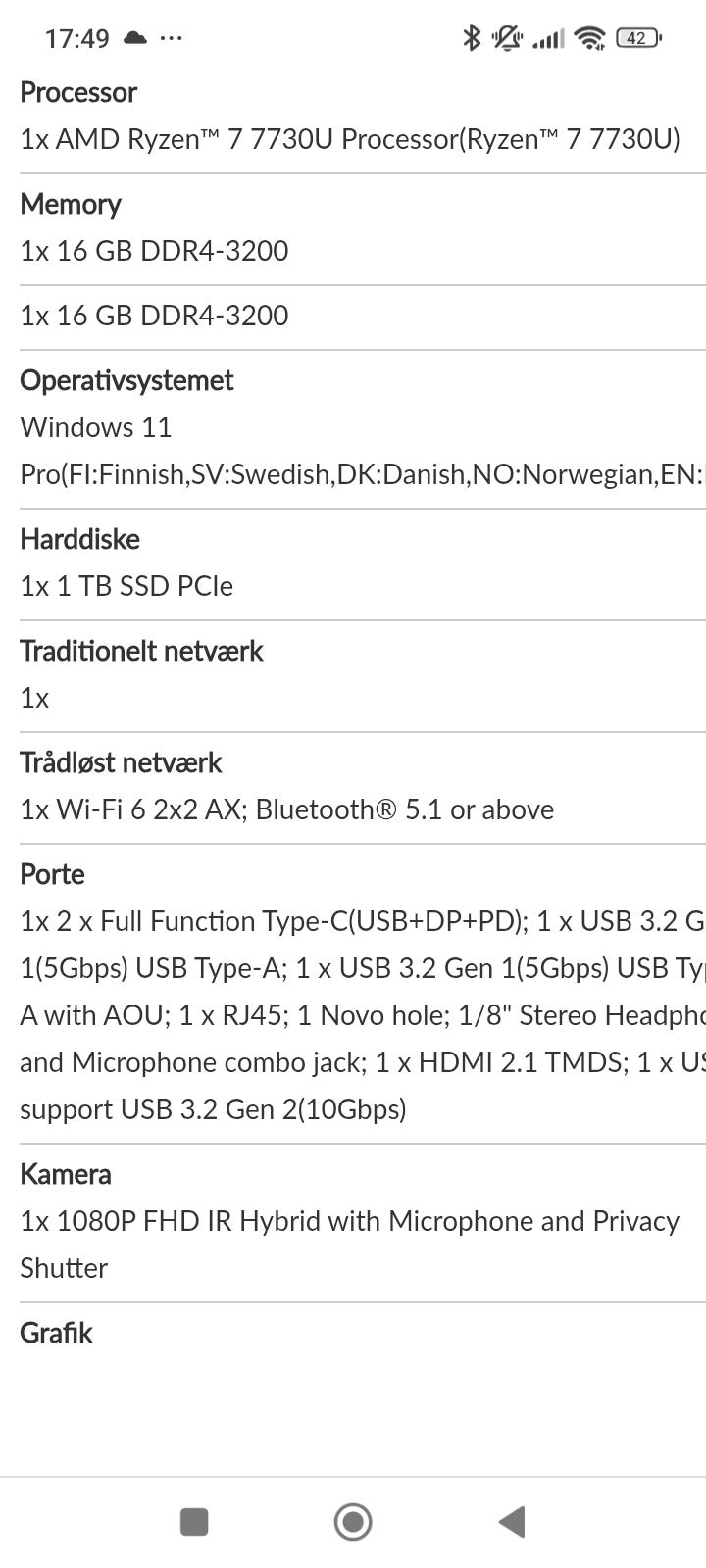Tap the cloud icon in status bar
Screen dimensions: 706x1568
point(135,38)
